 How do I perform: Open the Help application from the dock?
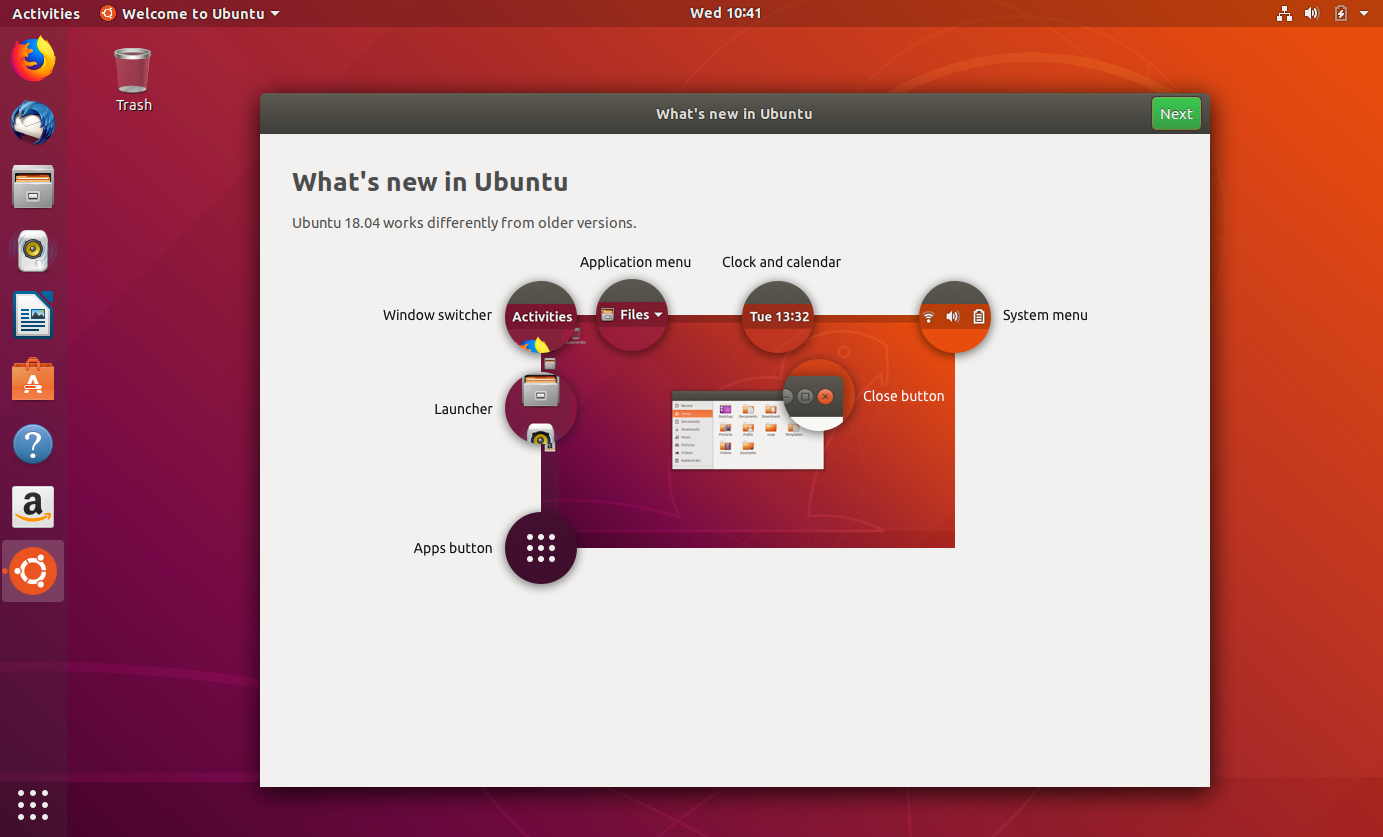point(33,443)
